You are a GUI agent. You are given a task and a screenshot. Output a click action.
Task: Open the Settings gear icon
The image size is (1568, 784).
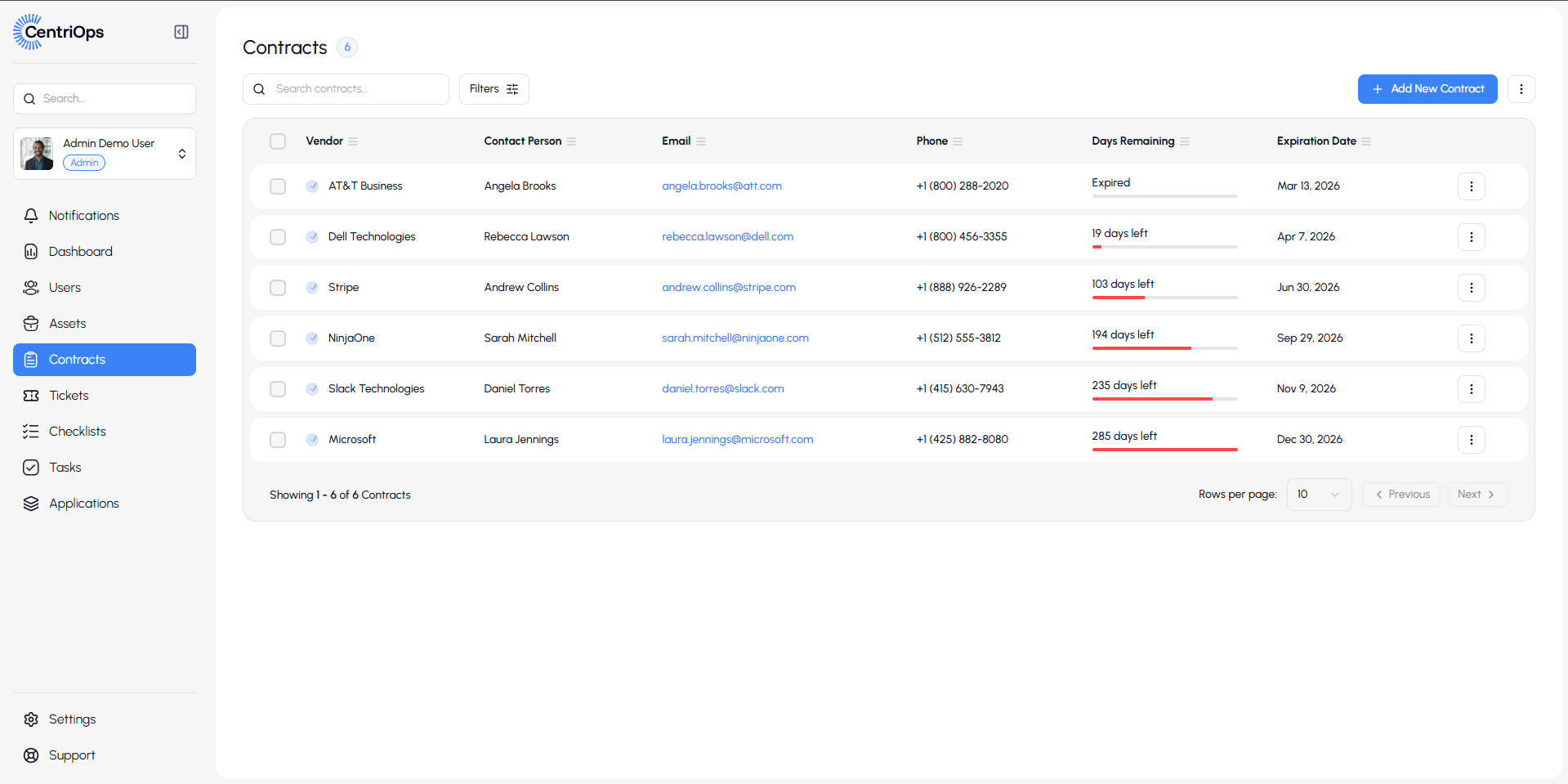click(31, 719)
